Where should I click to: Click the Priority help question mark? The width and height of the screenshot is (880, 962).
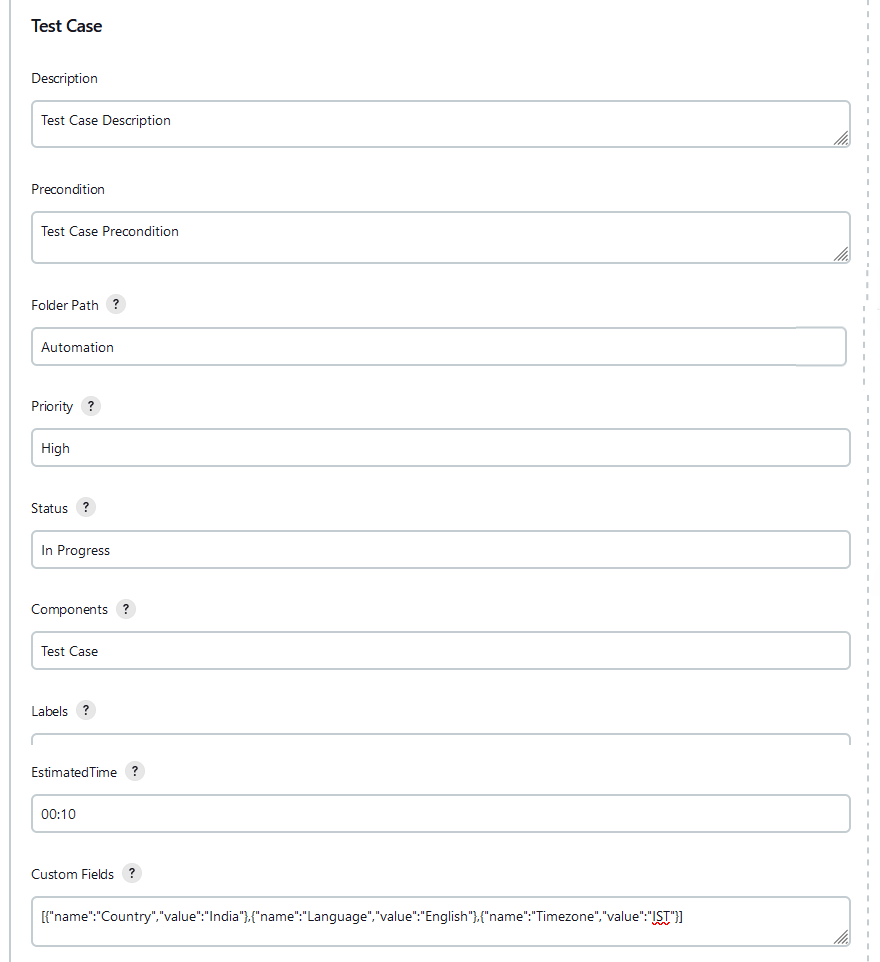[91, 406]
